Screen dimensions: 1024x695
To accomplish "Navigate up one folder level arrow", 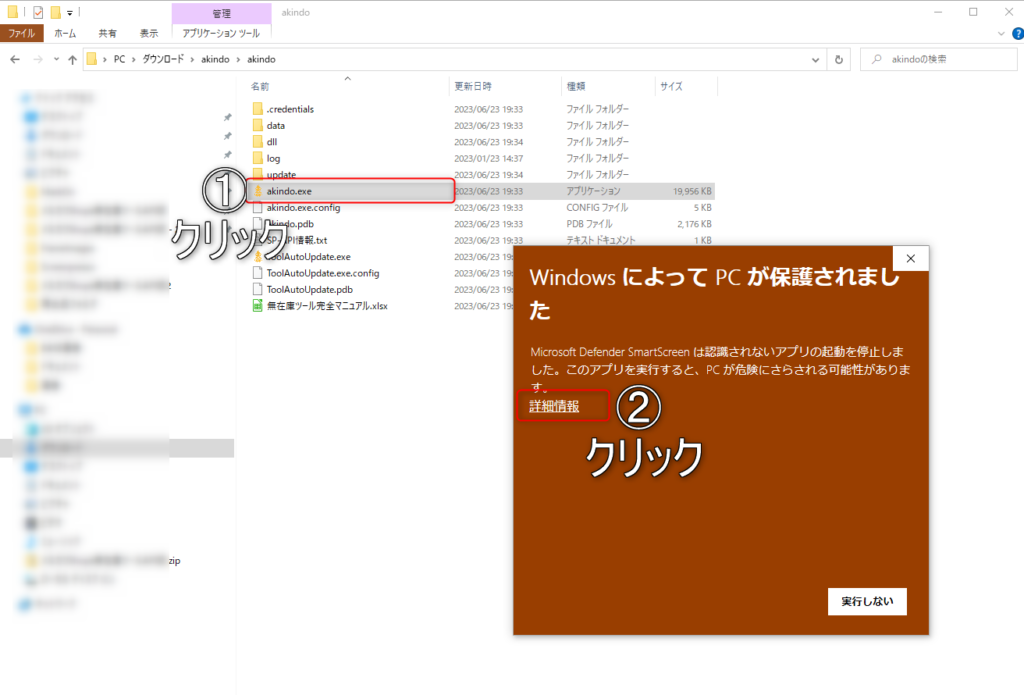I will 70,60.
